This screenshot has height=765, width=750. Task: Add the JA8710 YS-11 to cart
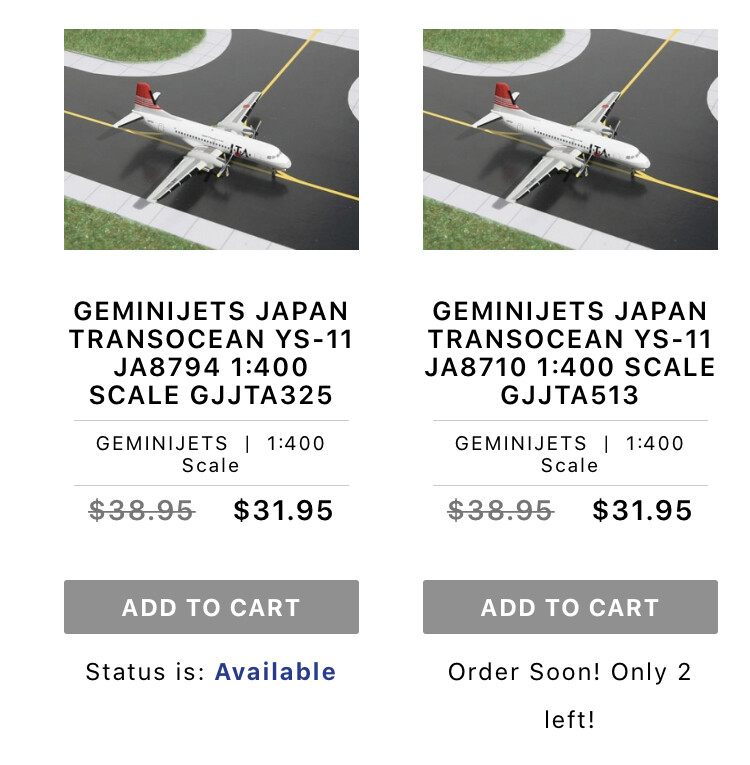570,607
